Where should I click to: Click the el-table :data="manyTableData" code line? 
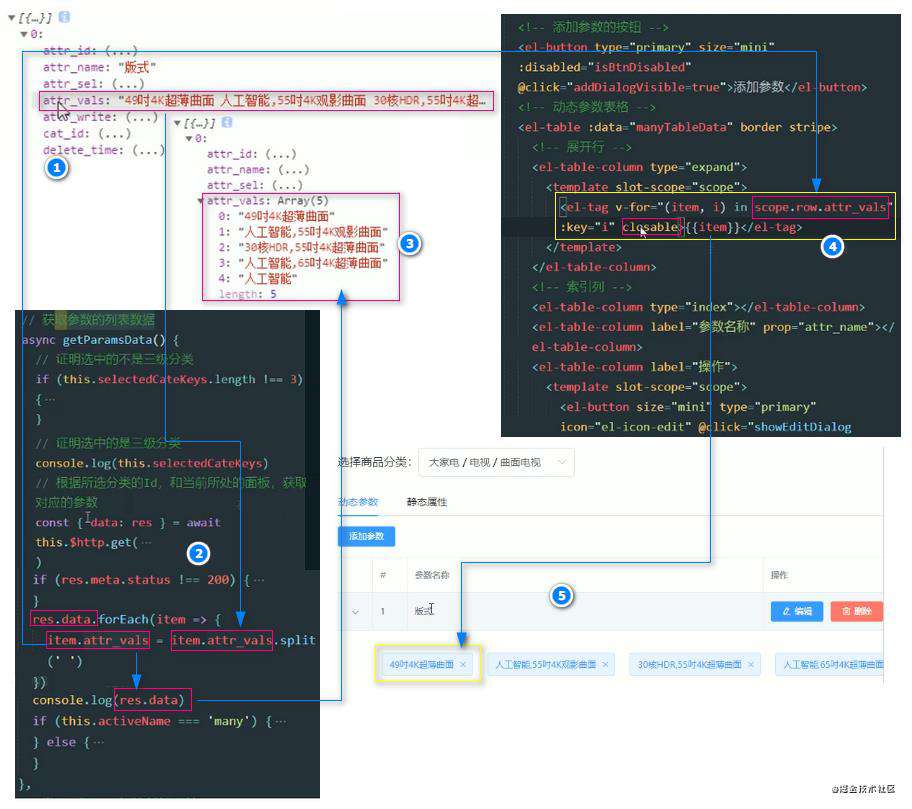click(678, 127)
